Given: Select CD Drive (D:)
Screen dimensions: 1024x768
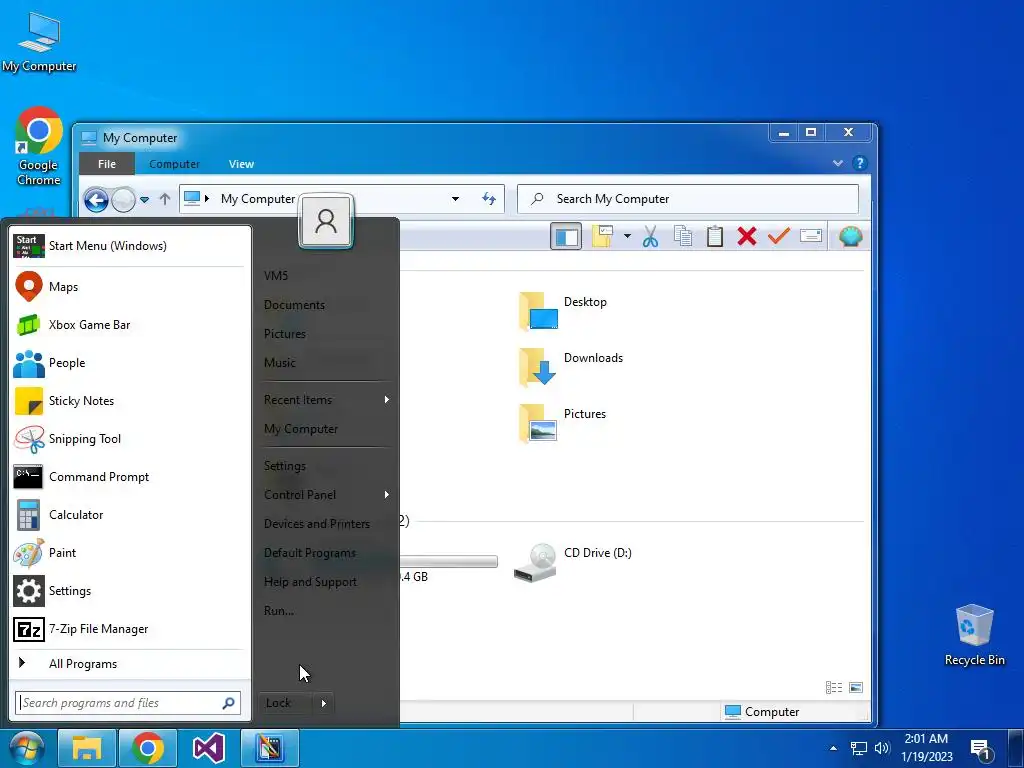Looking at the screenshot, I should 573,563.
